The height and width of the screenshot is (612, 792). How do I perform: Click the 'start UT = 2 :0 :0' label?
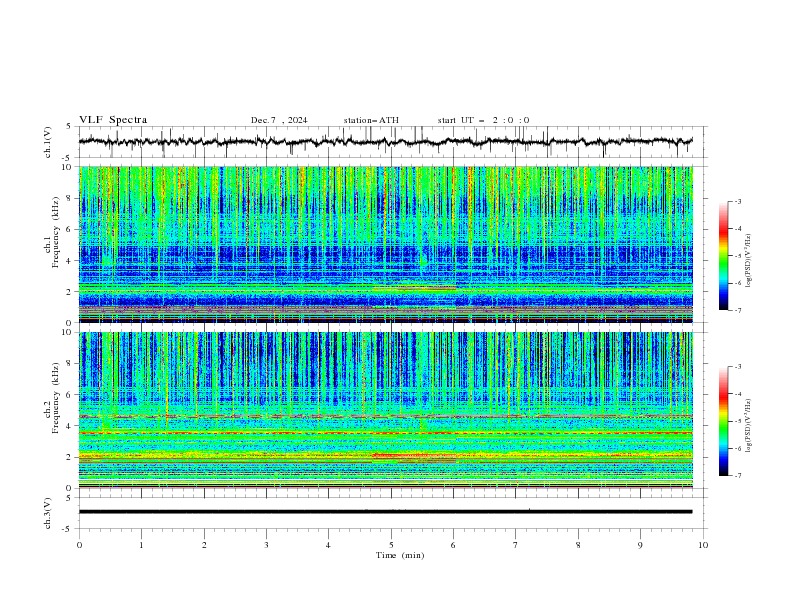point(483,120)
